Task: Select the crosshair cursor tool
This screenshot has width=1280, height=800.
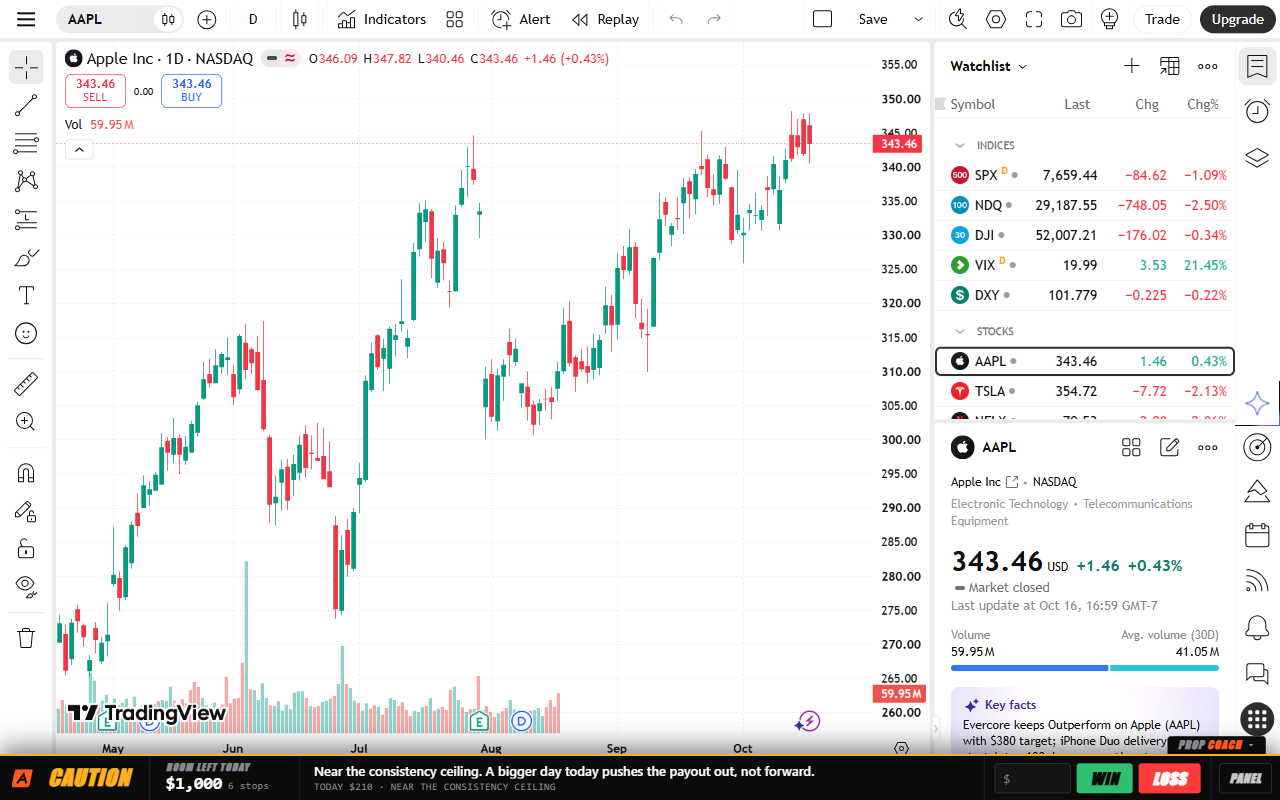Action: tap(26, 67)
